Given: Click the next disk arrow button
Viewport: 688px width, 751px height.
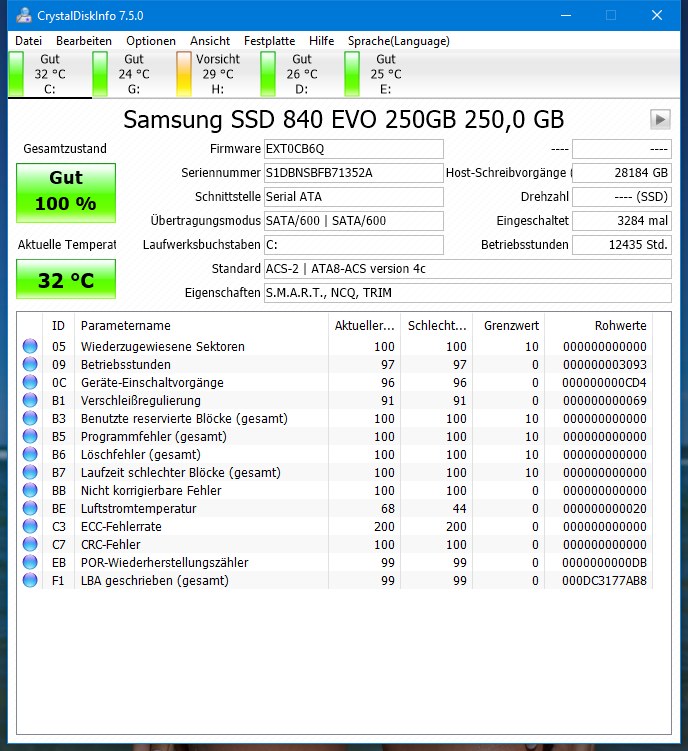Looking at the screenshot, I should coord(659,120).
